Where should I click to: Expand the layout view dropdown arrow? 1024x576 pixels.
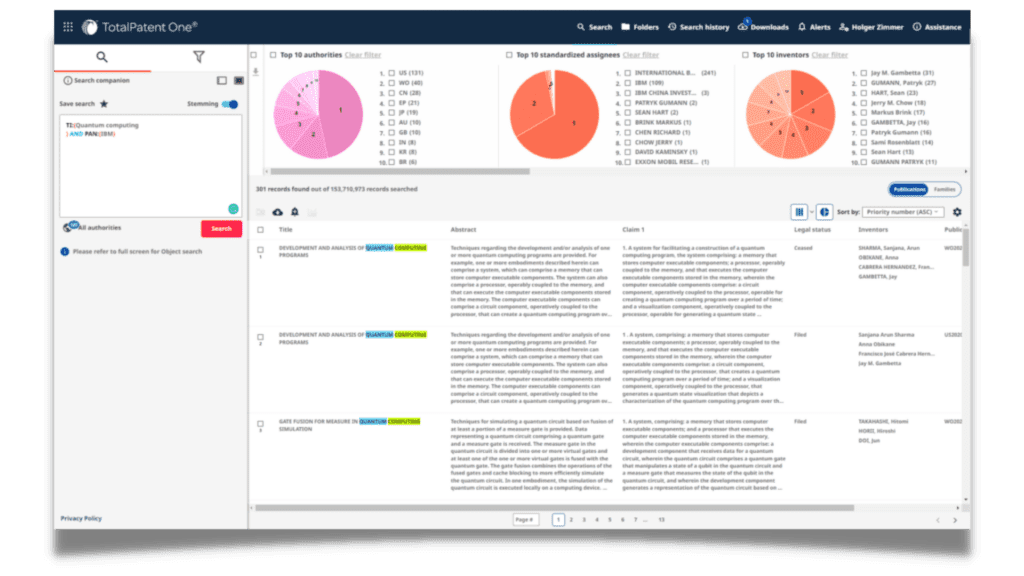pos(812,212)
